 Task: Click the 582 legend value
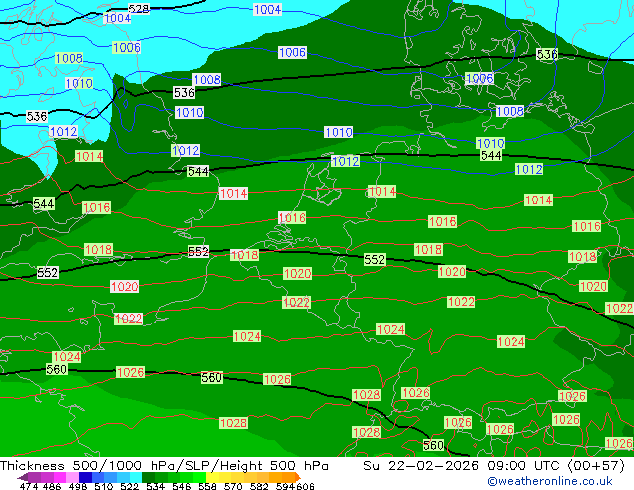click(259, 486)
